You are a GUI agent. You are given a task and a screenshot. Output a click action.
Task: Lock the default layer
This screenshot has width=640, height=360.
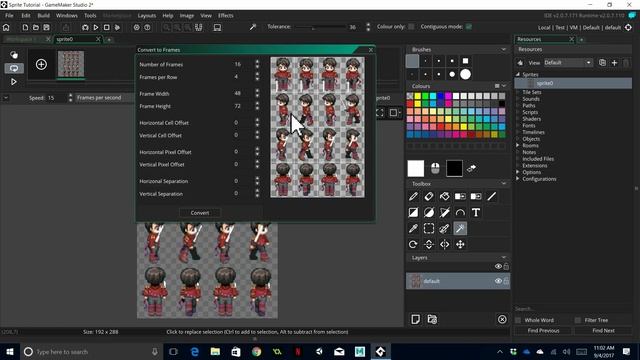tap(506, 281)
